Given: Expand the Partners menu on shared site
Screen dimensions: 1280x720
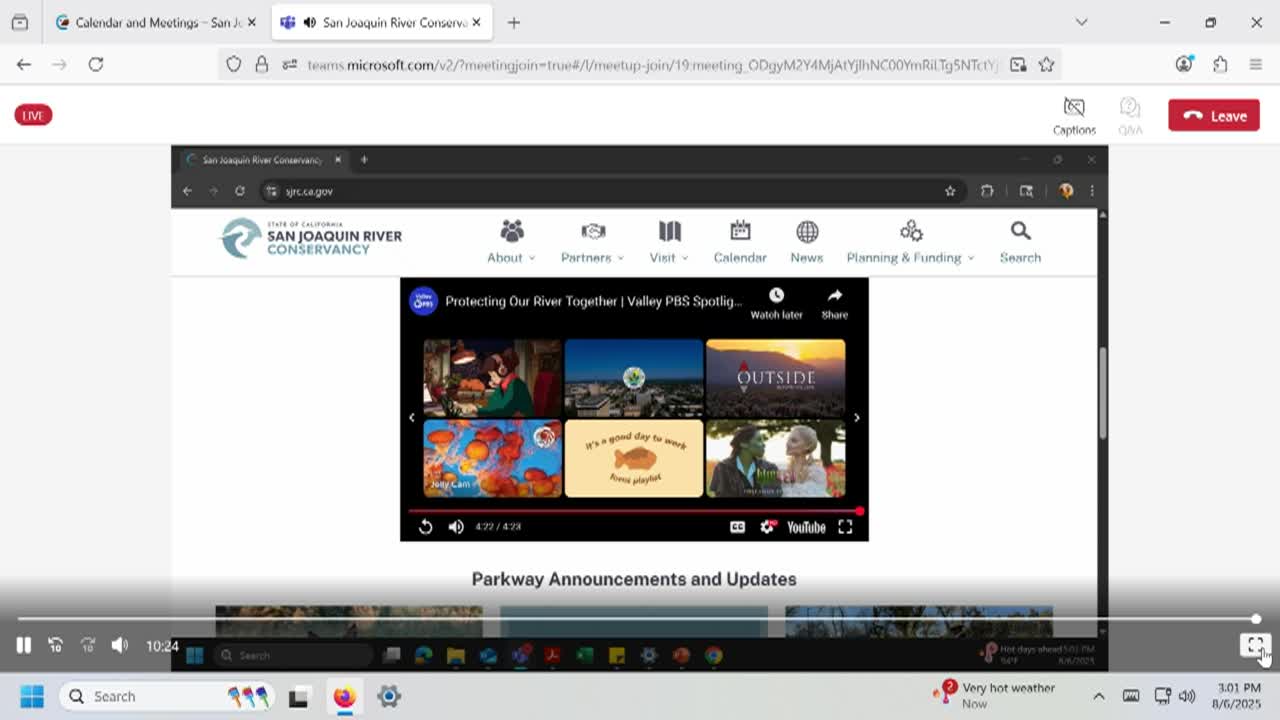Looking at the screenshot, I should click(592, 242).
